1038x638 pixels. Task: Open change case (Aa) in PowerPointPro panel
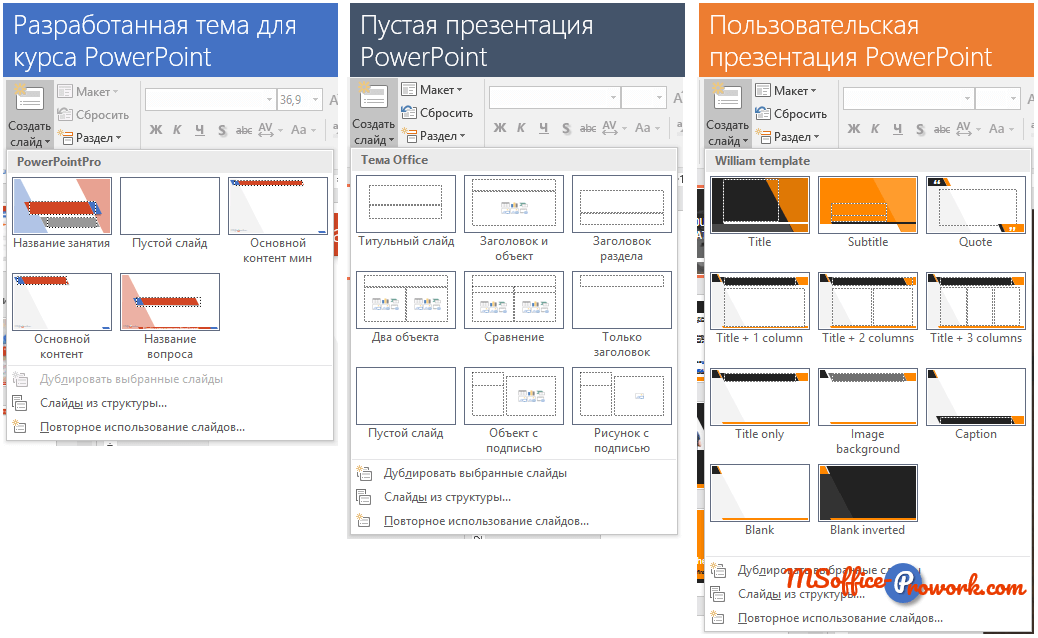(x=303, y=130)
